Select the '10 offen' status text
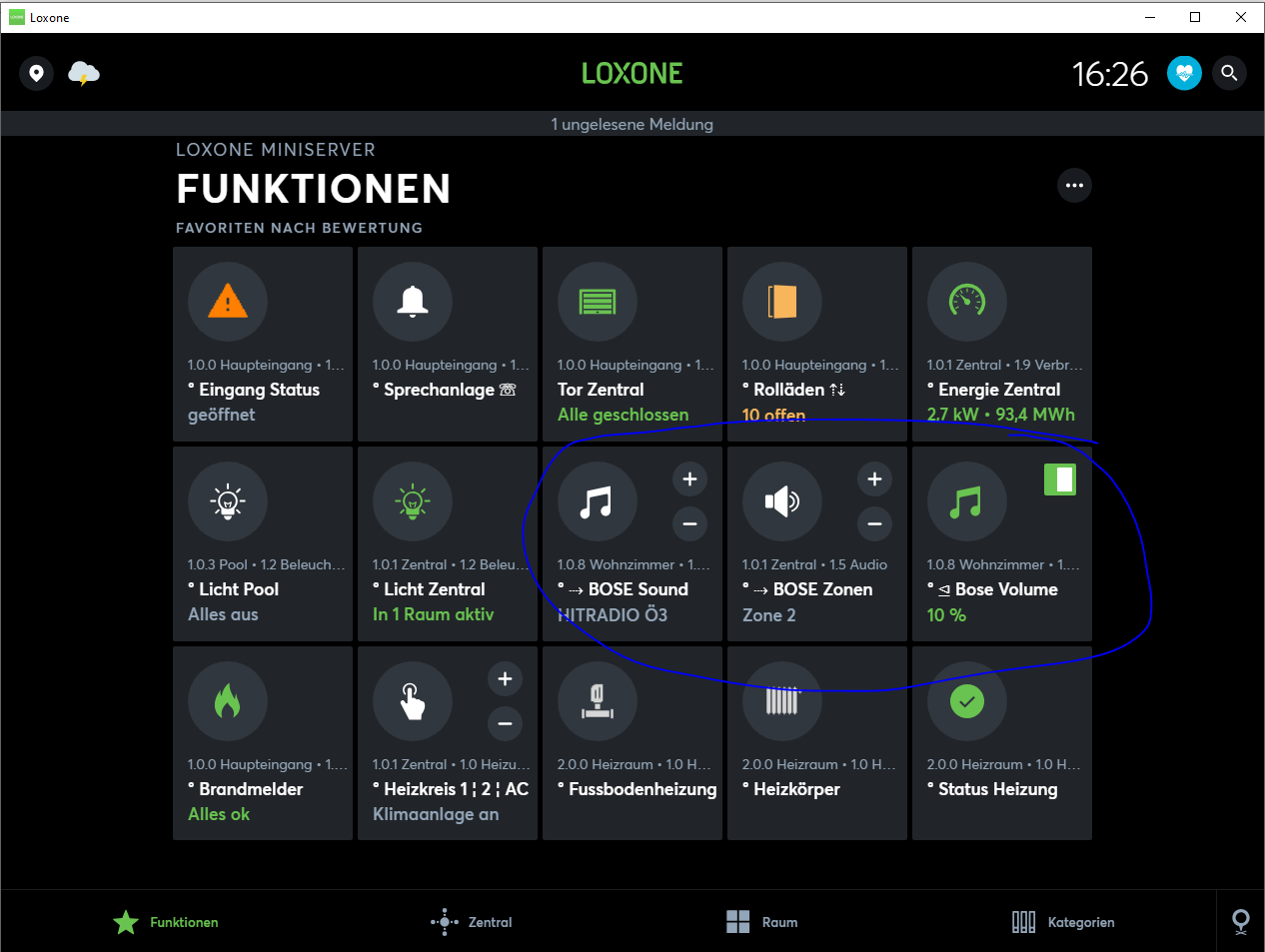Image resolution: width=1265 pixels, height=952 pixels. pos(773,415)
